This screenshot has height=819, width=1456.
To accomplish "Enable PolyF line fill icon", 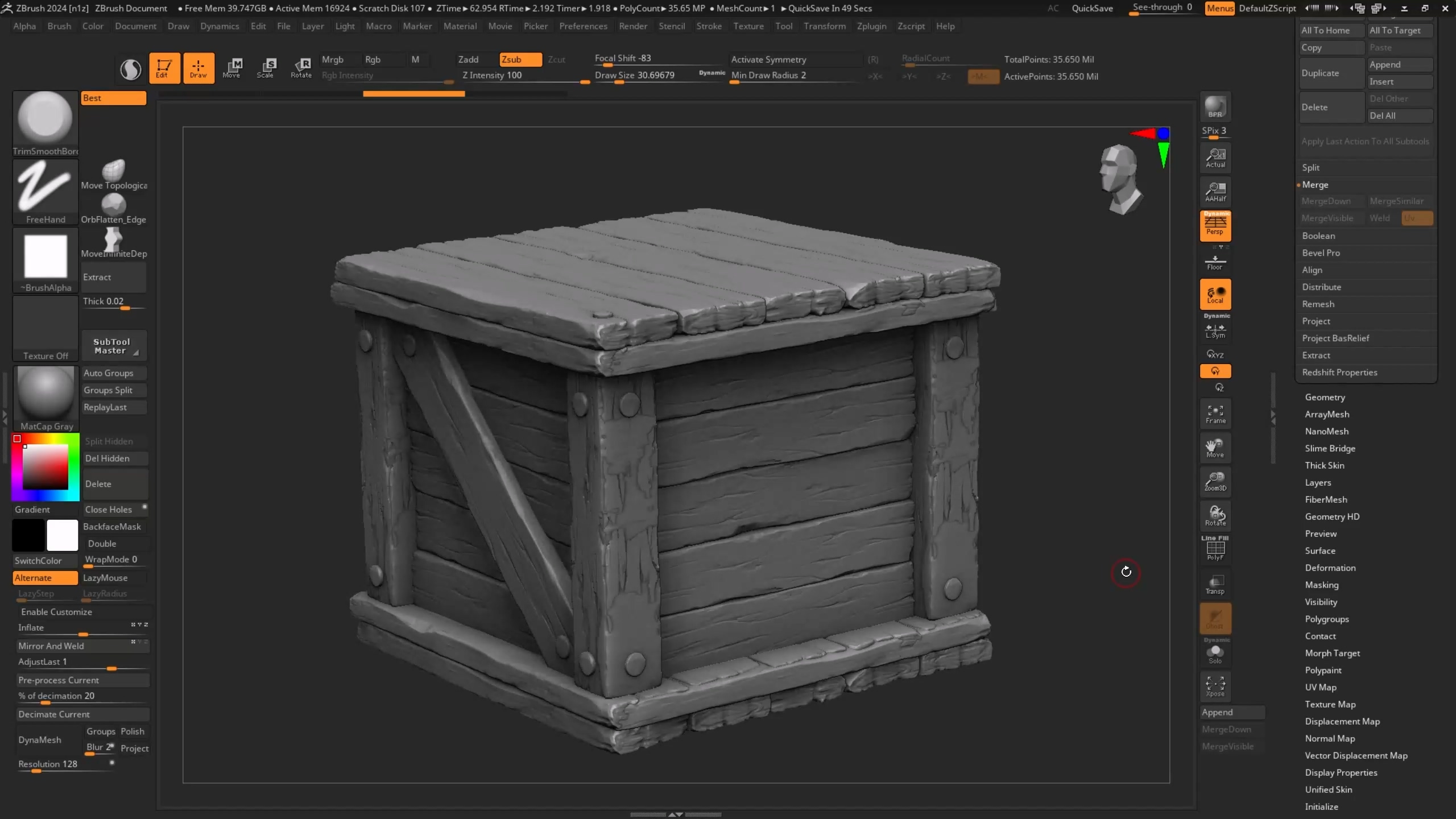I will (1215, 549).
